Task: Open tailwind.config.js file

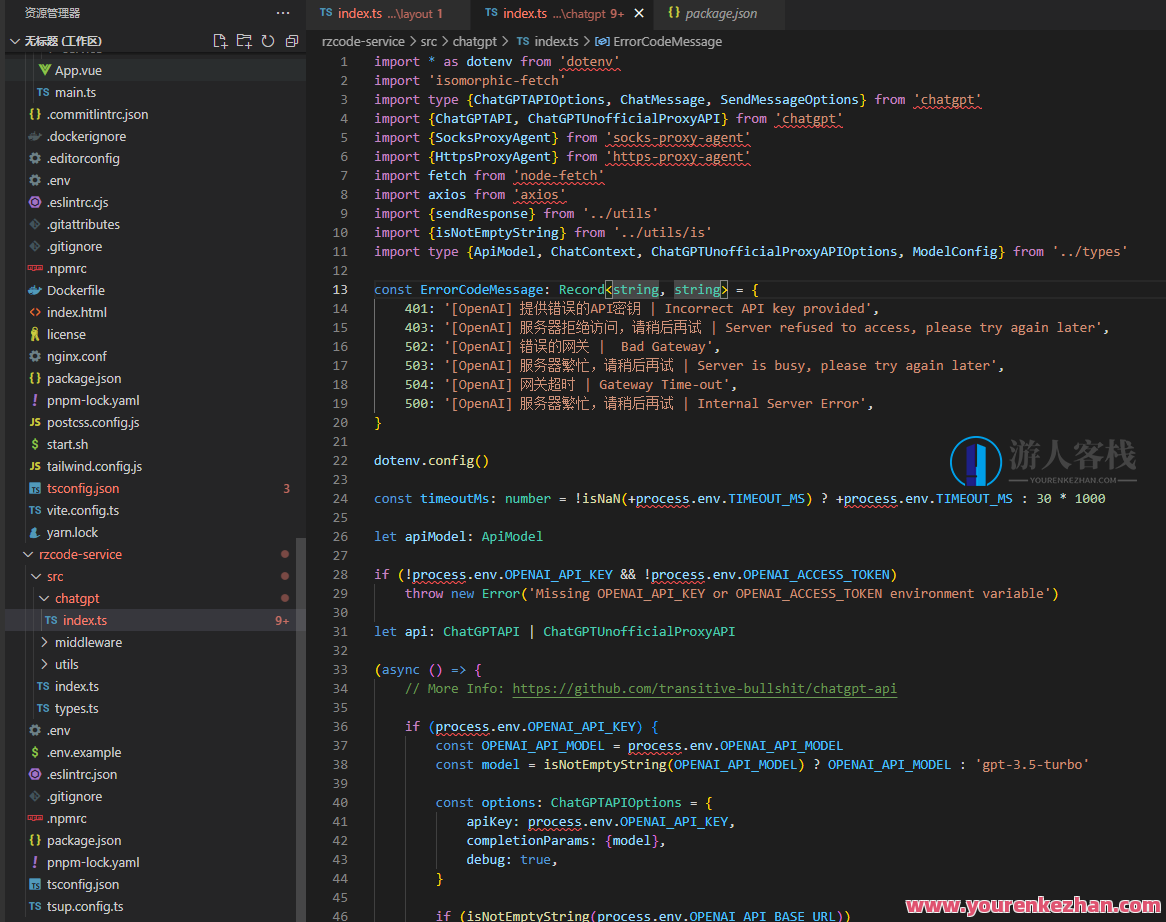Action: [x=94, y=466]
